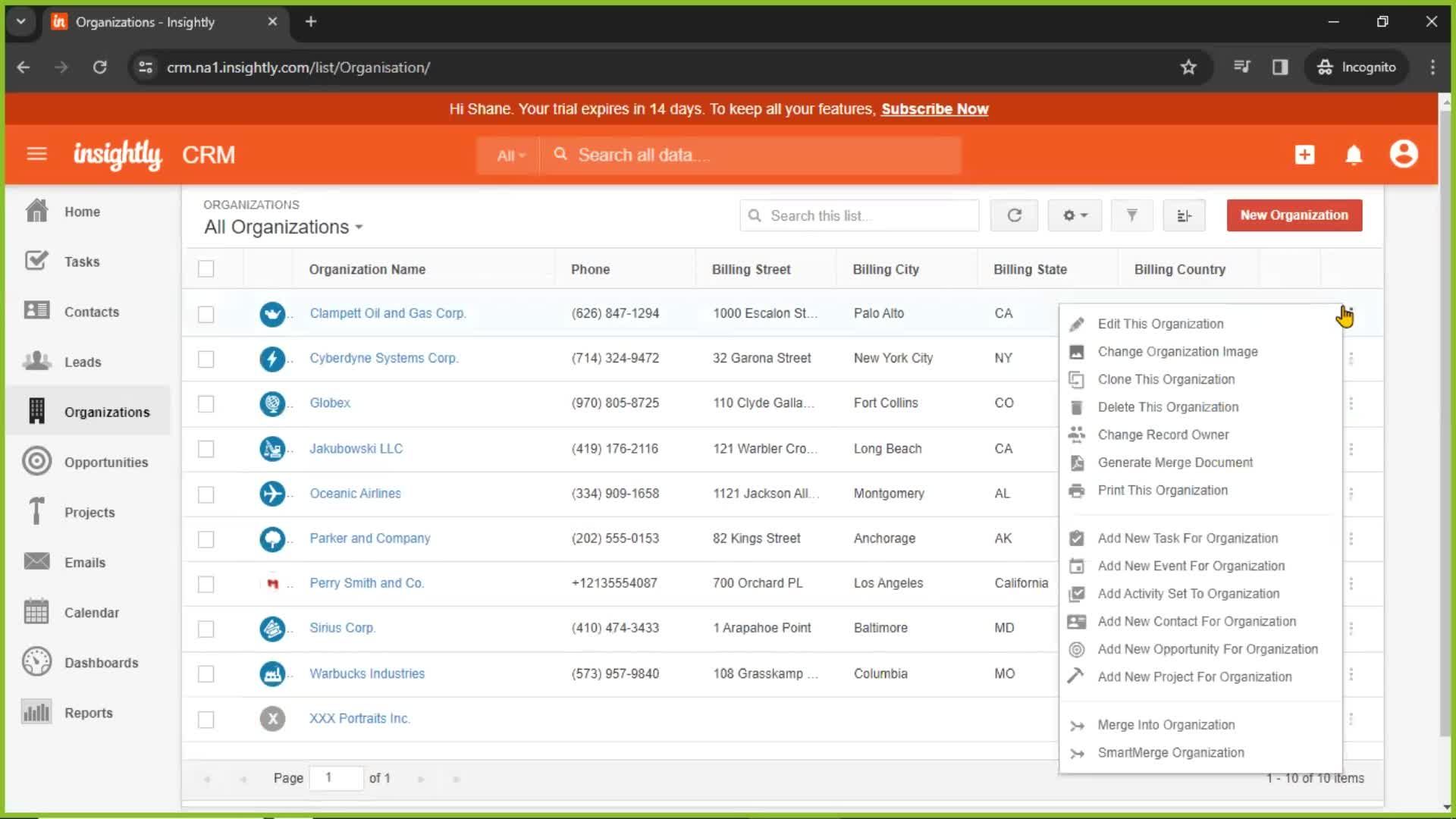Tick the Parker and Company checkbox
This screenshot has height=819, width=1456.
click(206, 539)
